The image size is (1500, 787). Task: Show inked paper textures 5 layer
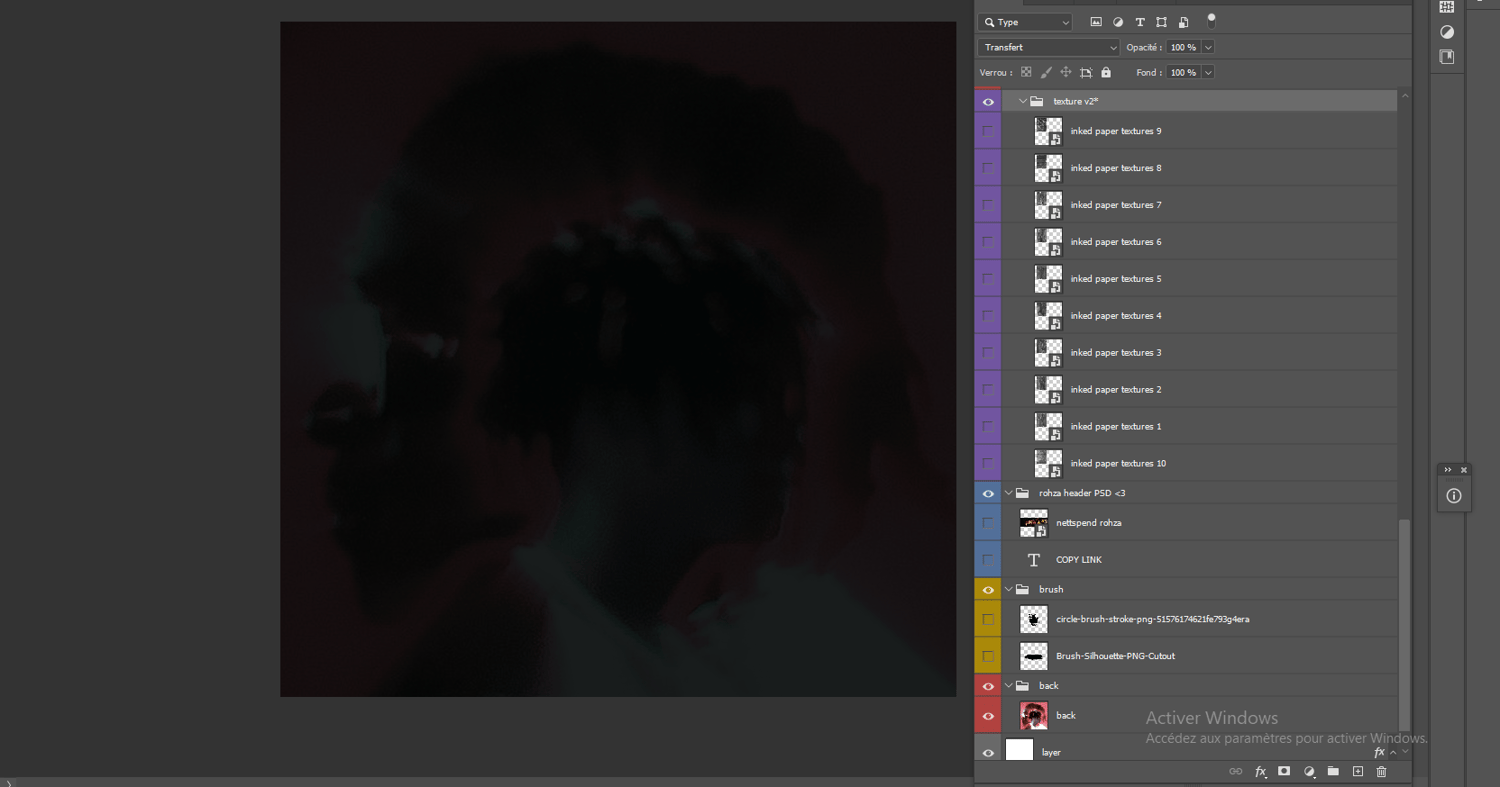point(988,279)
